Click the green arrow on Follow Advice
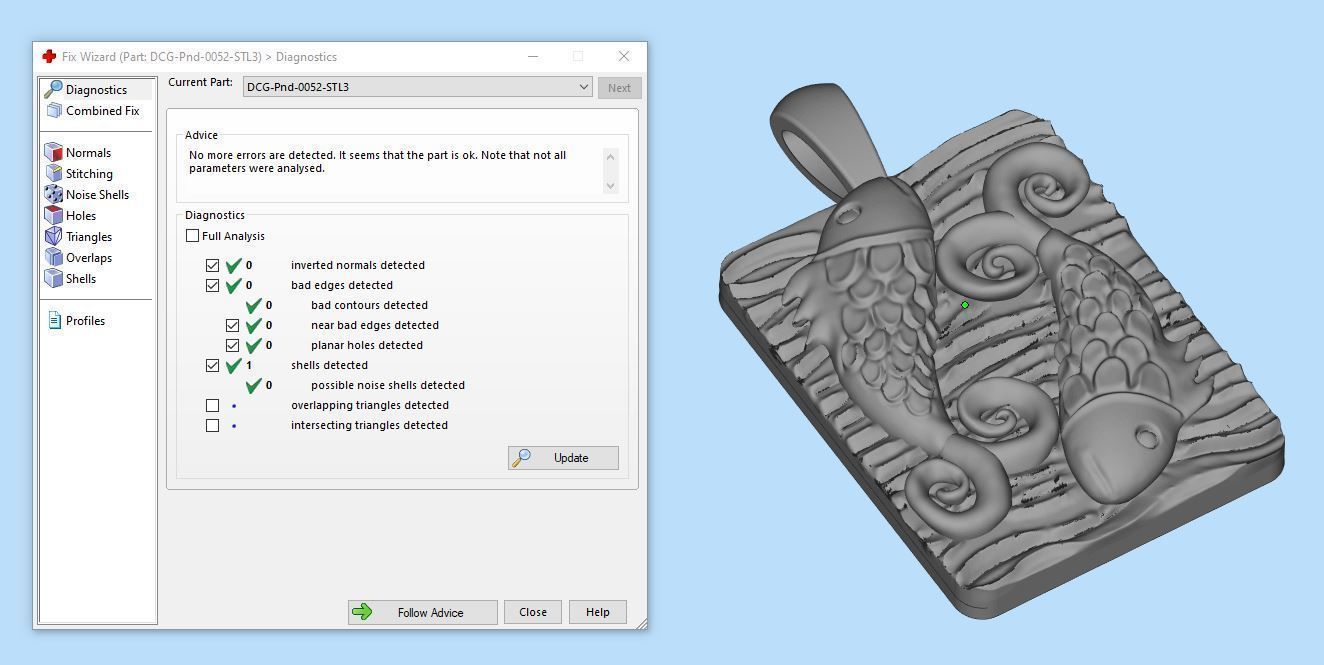This screenshot has height=665, width=1324. pyautogui.click(x=362, y=612)
